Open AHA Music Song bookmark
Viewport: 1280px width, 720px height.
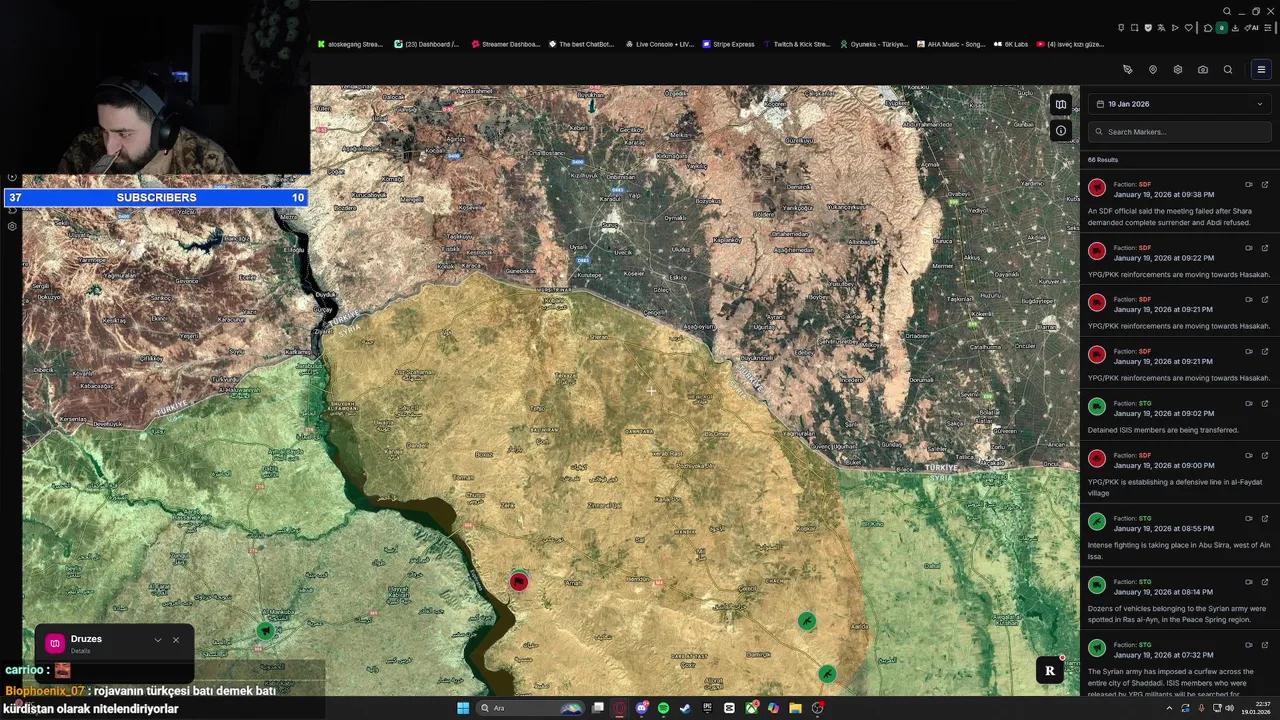pyautogui.click(x=951, y=44)
